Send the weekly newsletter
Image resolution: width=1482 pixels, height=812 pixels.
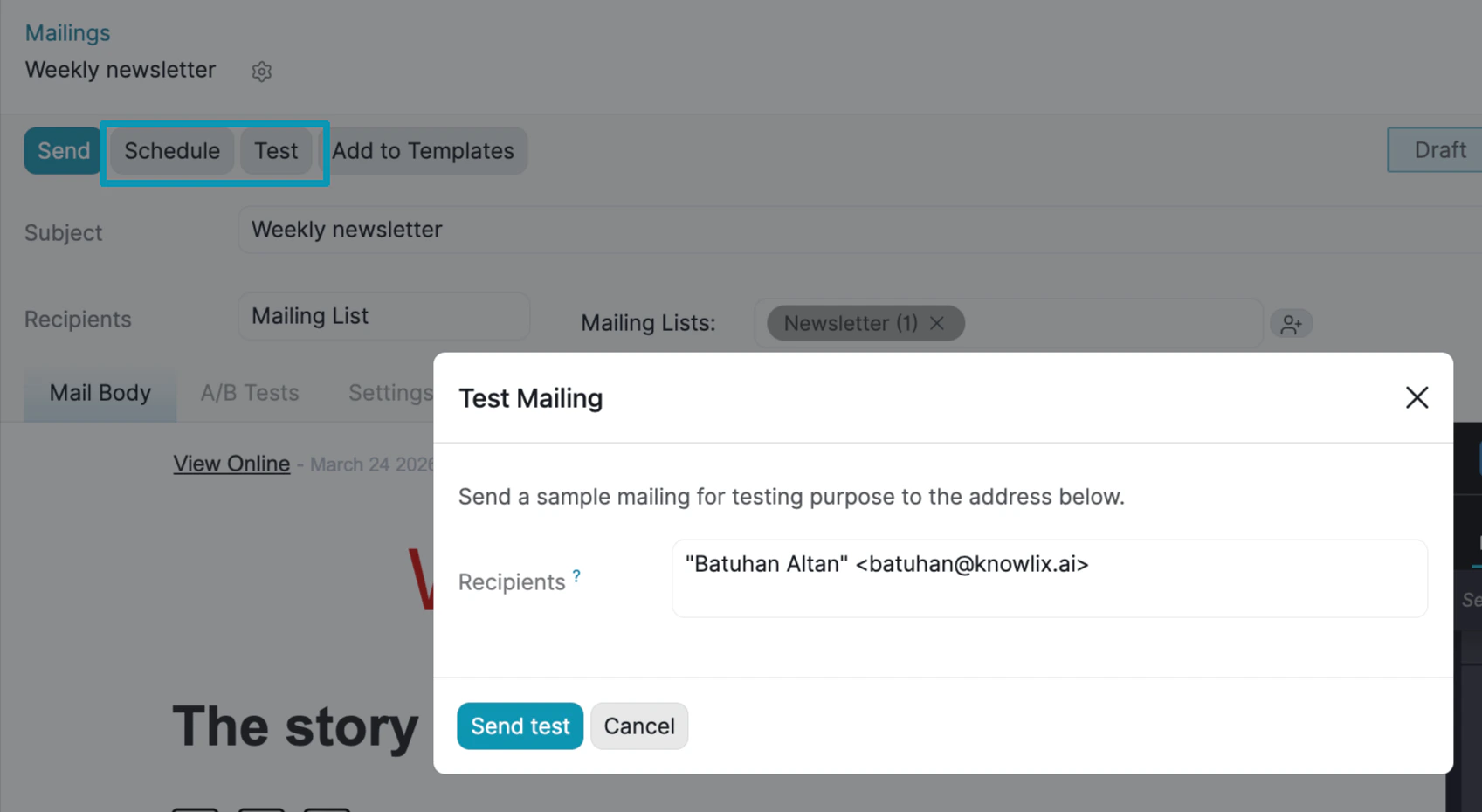[61, 150]
